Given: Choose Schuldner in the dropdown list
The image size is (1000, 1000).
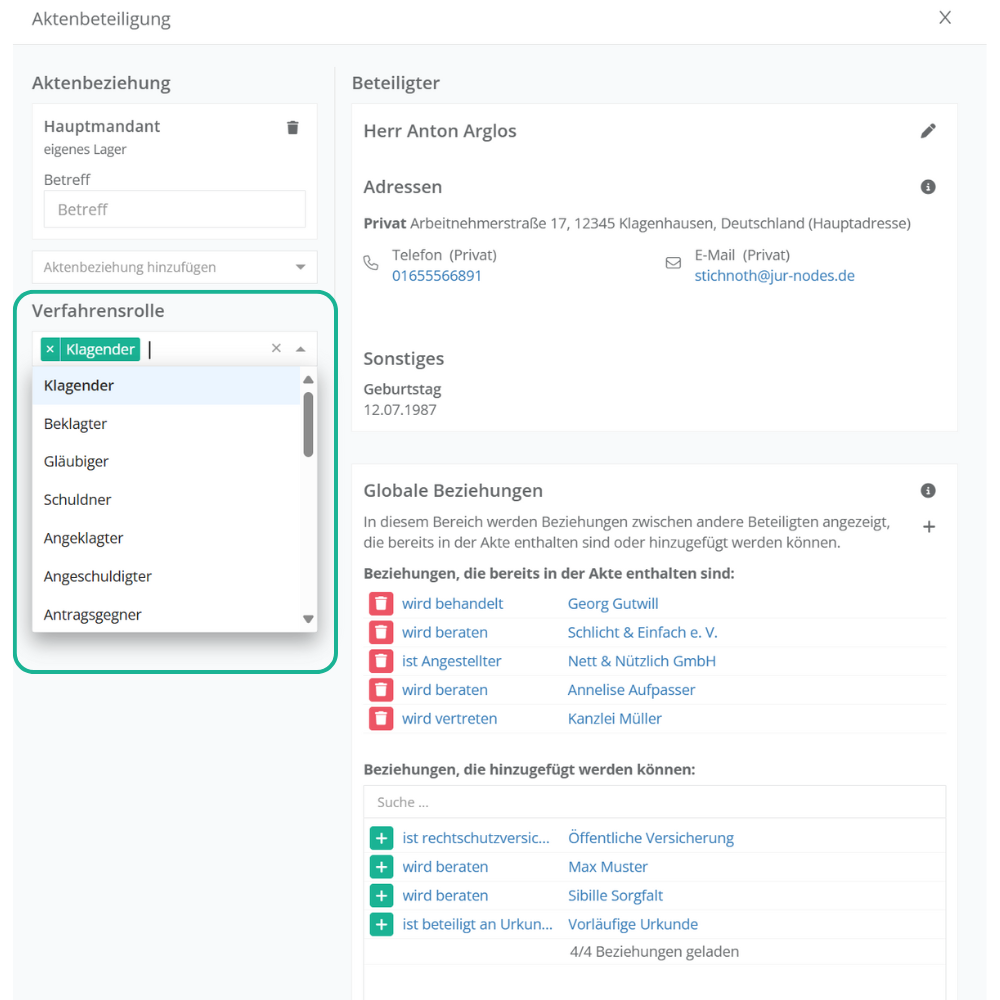Looking at the screenshot, I should coord(78,500).
